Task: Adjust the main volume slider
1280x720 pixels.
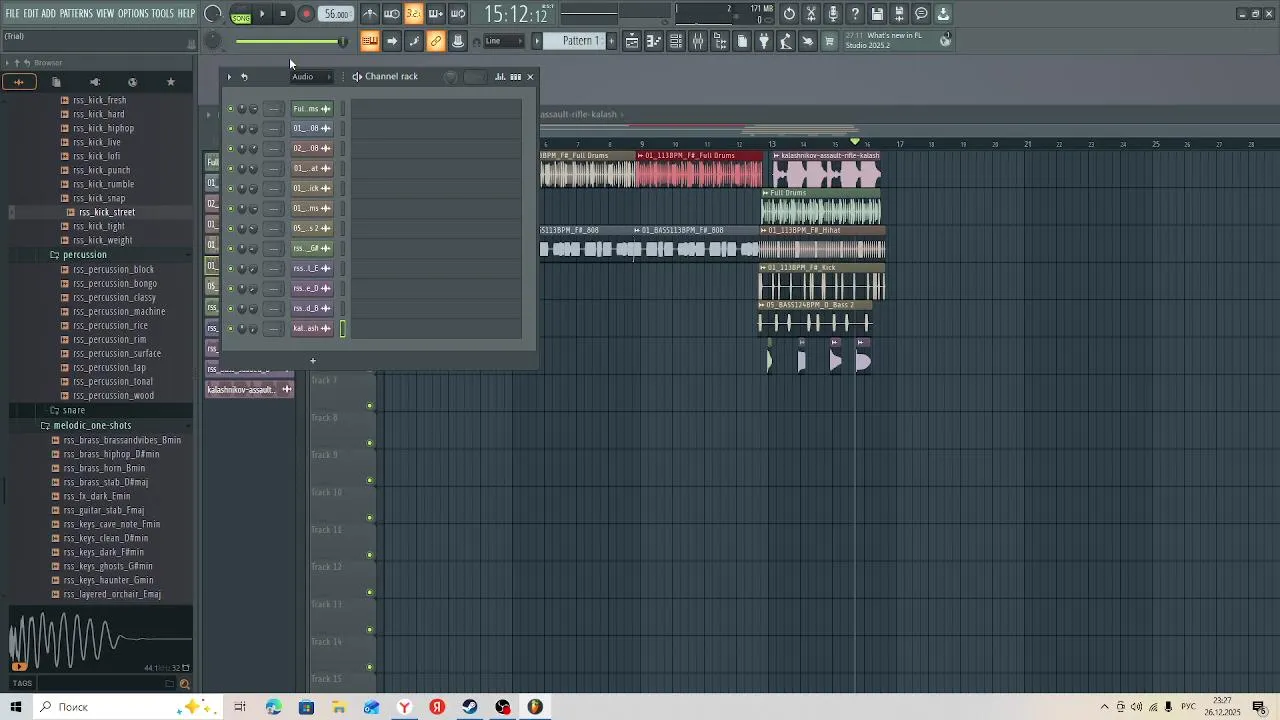Action: pos(291,41)
